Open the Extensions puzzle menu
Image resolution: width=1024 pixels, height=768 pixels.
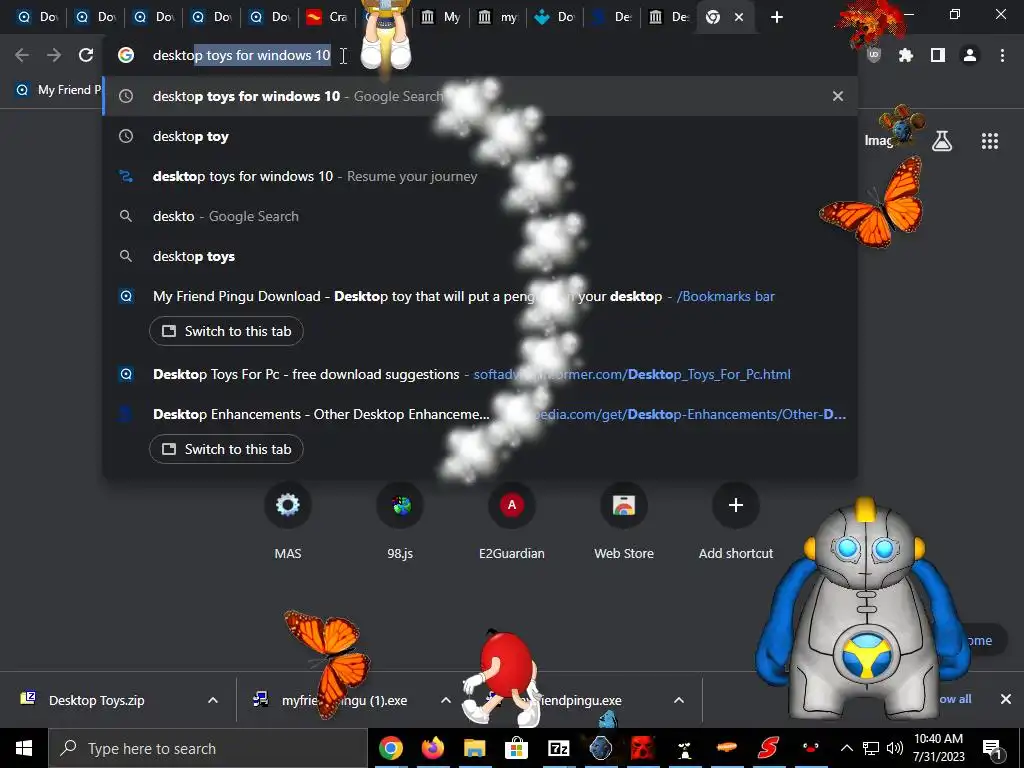point(905,56)
